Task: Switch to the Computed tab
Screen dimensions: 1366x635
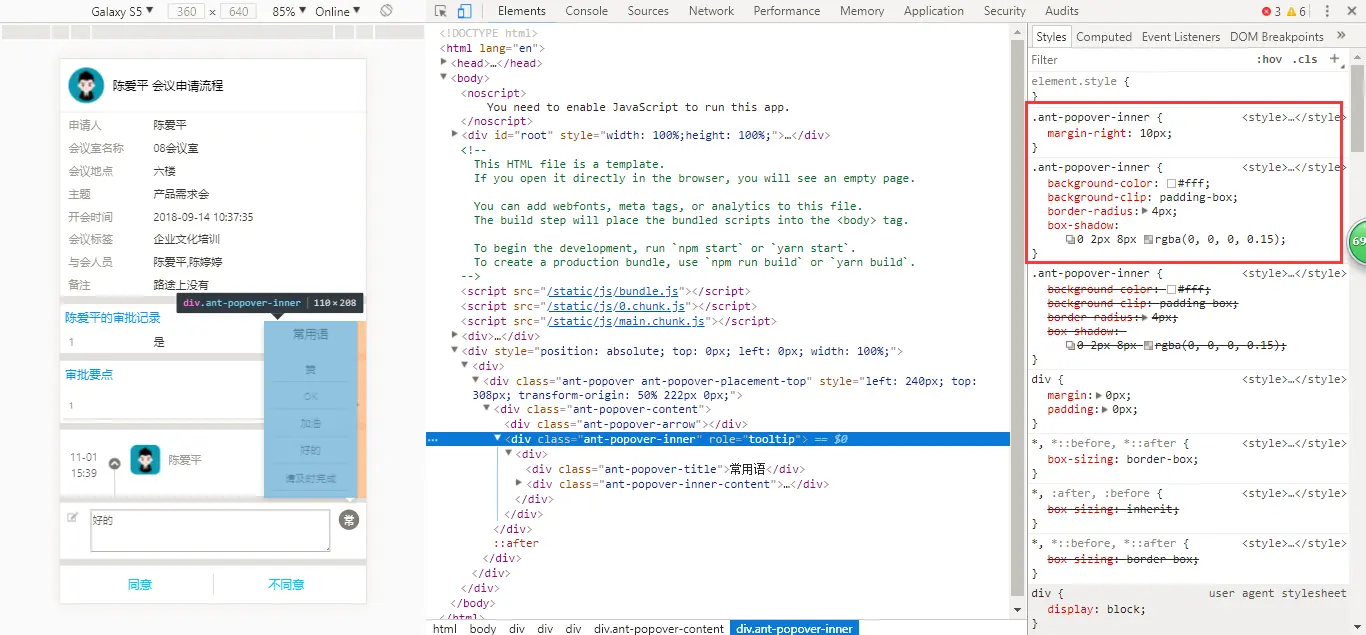Action: [1104, 37]
